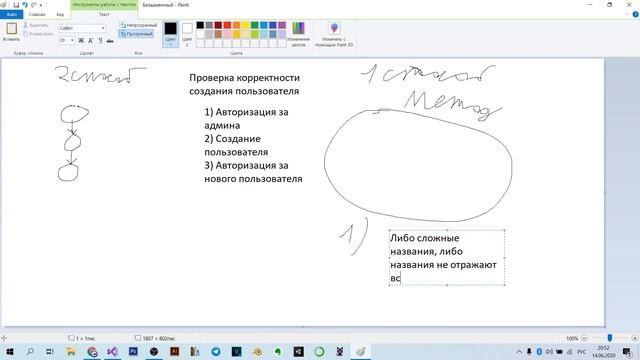Switch to the View (Вид) tab
Screen dimensions: 640x360
pyautogui.click(x=60, y=14)
